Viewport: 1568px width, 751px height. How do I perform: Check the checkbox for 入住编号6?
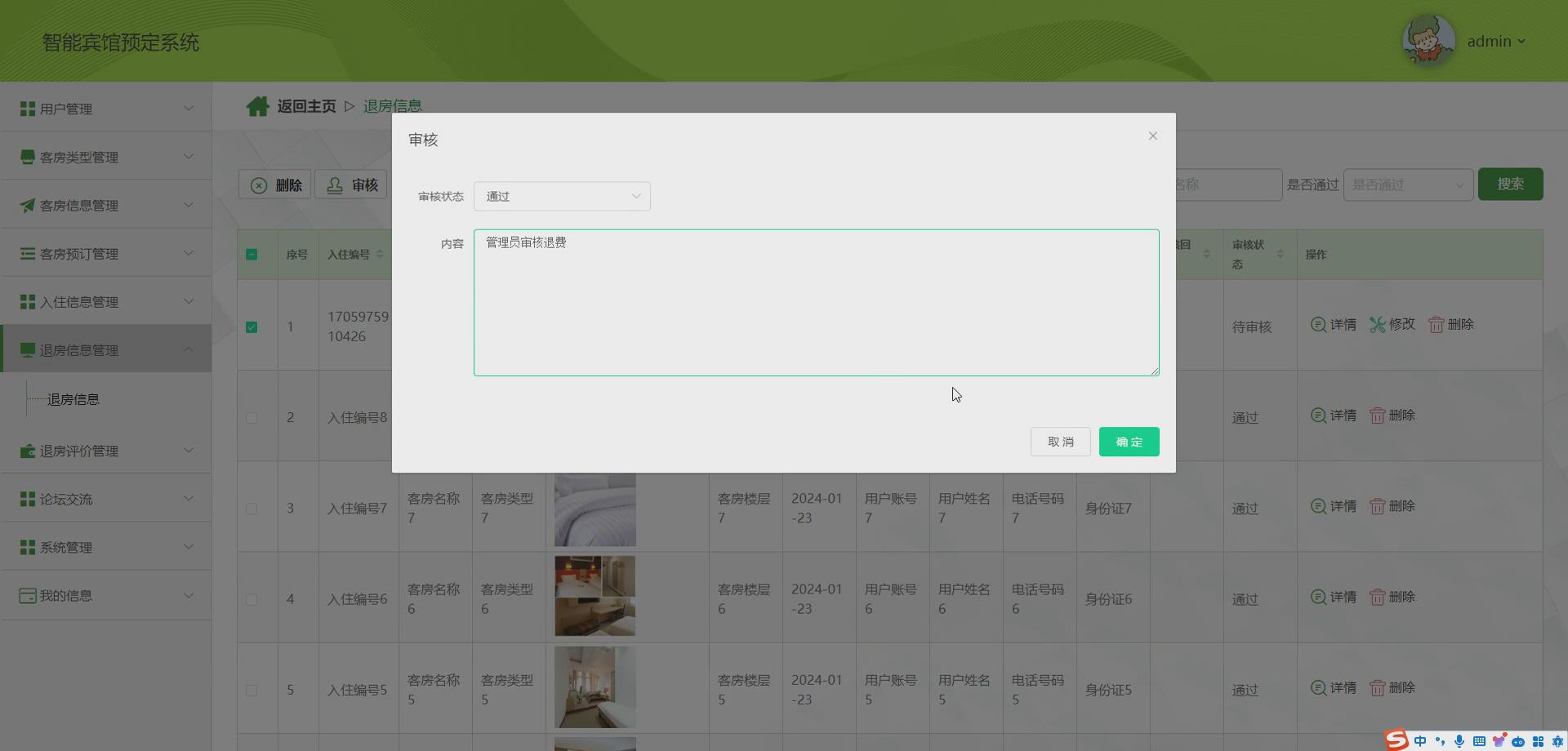pyautogui.click(x=252, y=598)
